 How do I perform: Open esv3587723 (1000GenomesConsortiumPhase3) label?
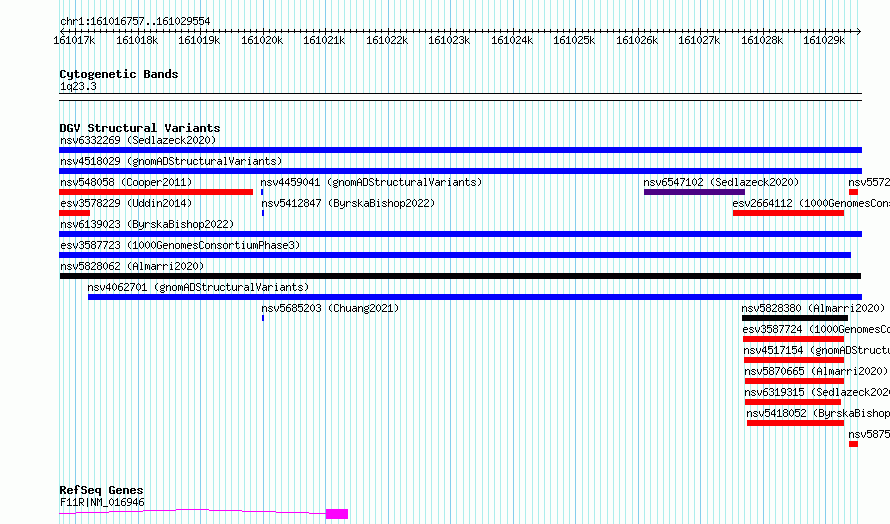pos(180,245)
